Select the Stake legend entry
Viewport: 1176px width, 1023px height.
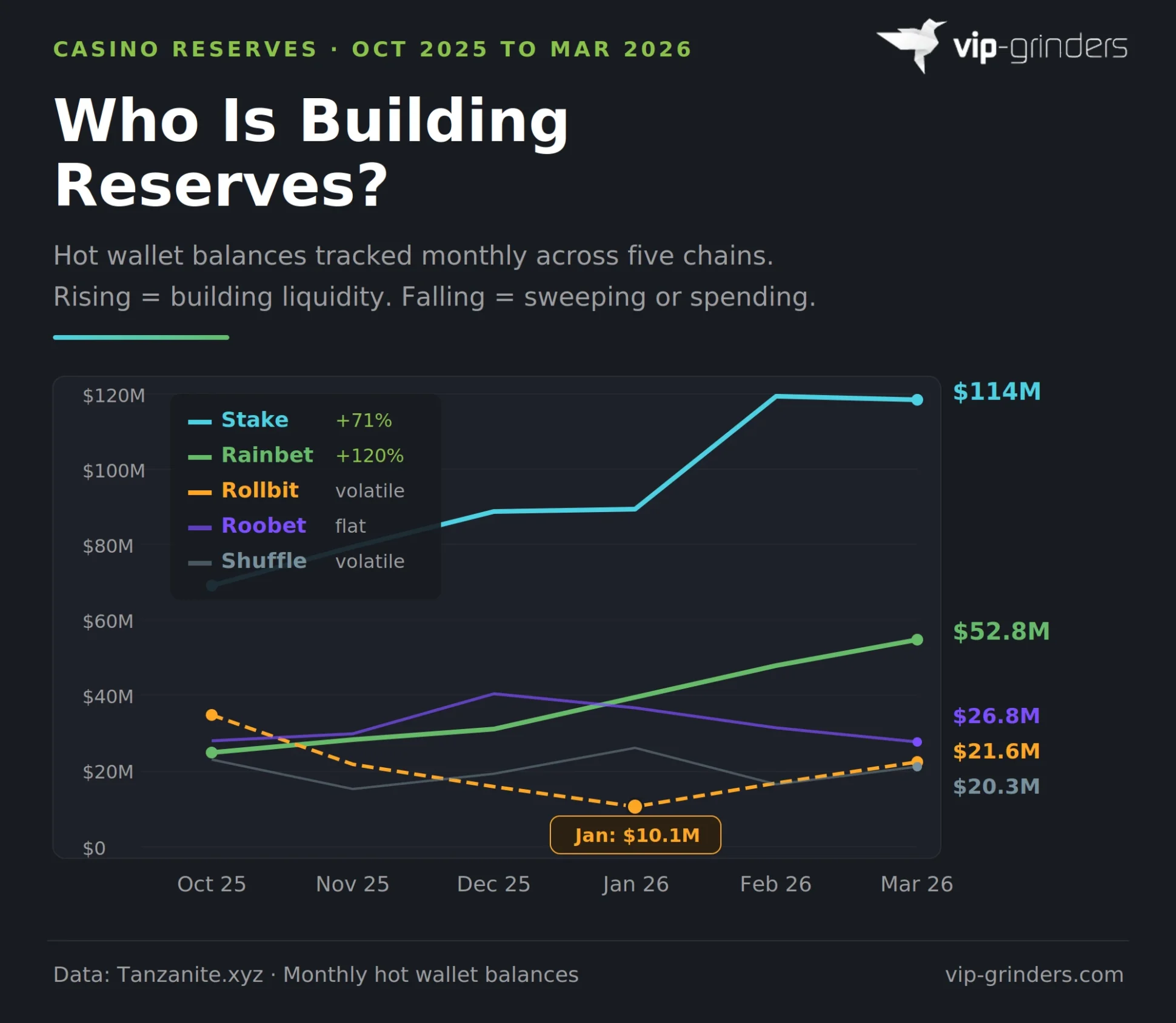tap(290, 420)
